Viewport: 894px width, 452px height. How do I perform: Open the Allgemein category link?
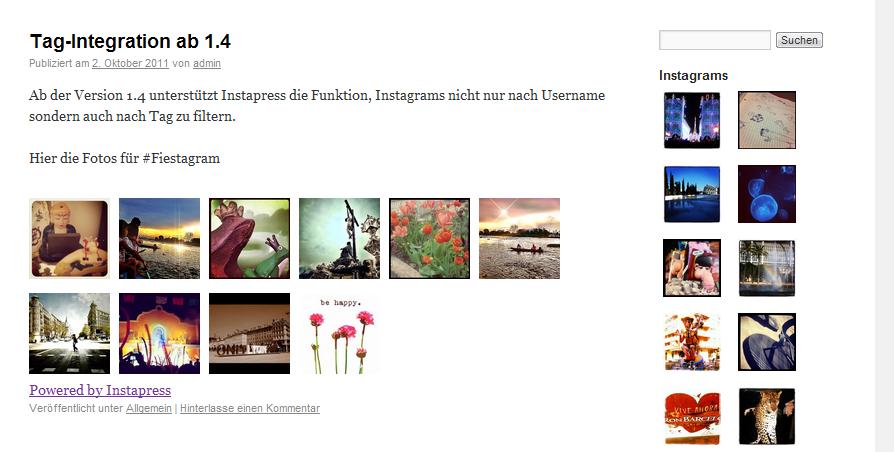pyautogui.click(x=149, y=408)
